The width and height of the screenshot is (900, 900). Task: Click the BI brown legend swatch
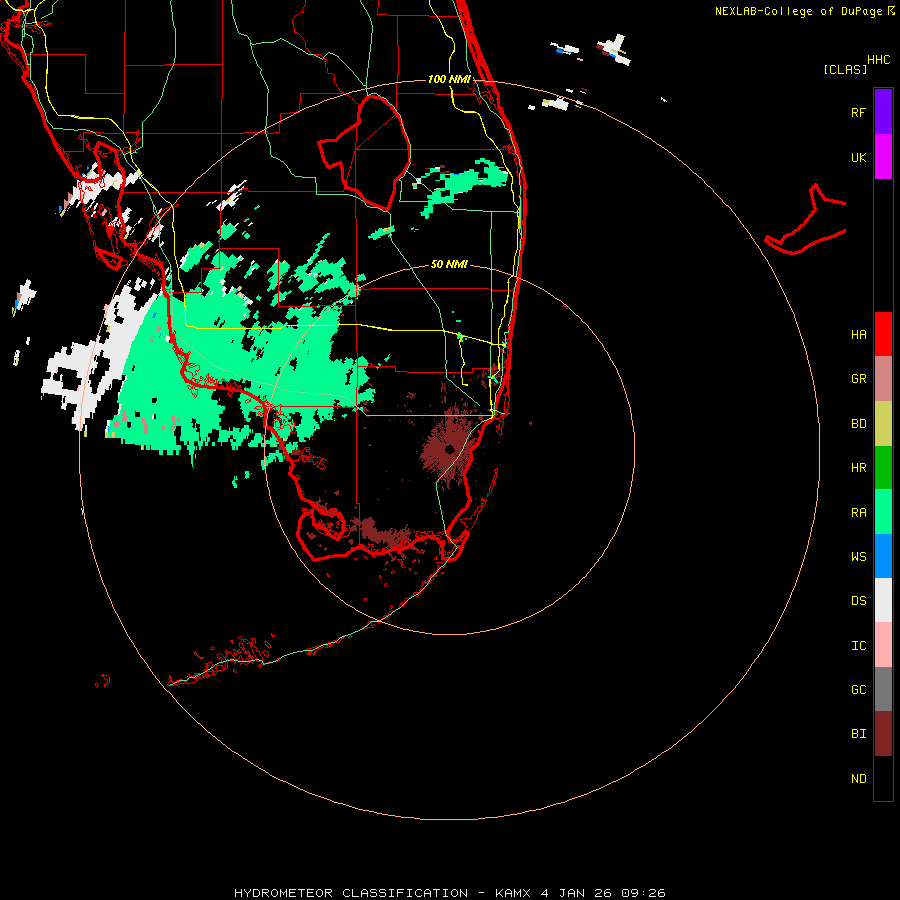(883, 734)
